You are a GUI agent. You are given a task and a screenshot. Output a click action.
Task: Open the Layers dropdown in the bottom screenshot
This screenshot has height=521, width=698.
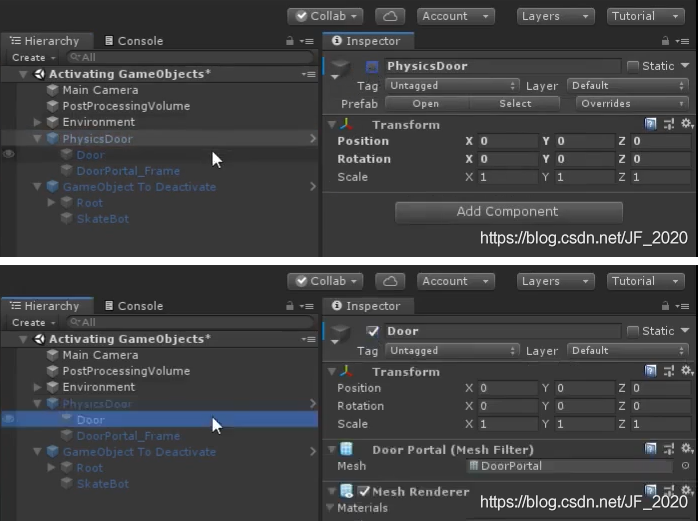click(555, 281)
